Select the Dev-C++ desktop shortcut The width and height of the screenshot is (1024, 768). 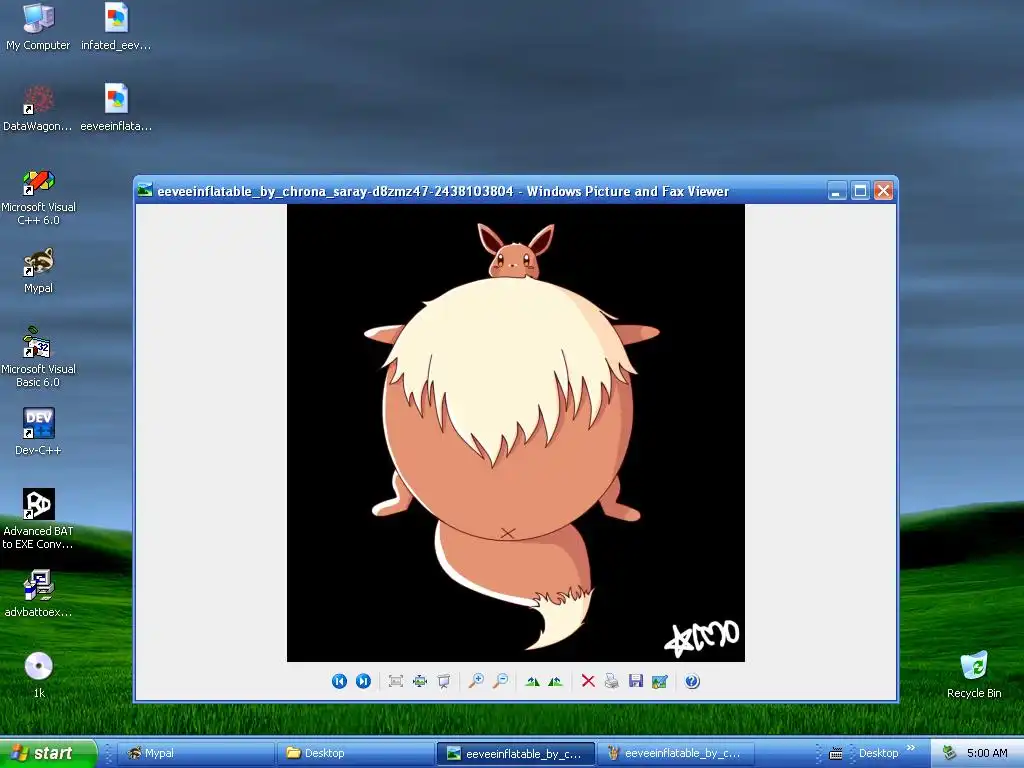click(x=38, y=431)
